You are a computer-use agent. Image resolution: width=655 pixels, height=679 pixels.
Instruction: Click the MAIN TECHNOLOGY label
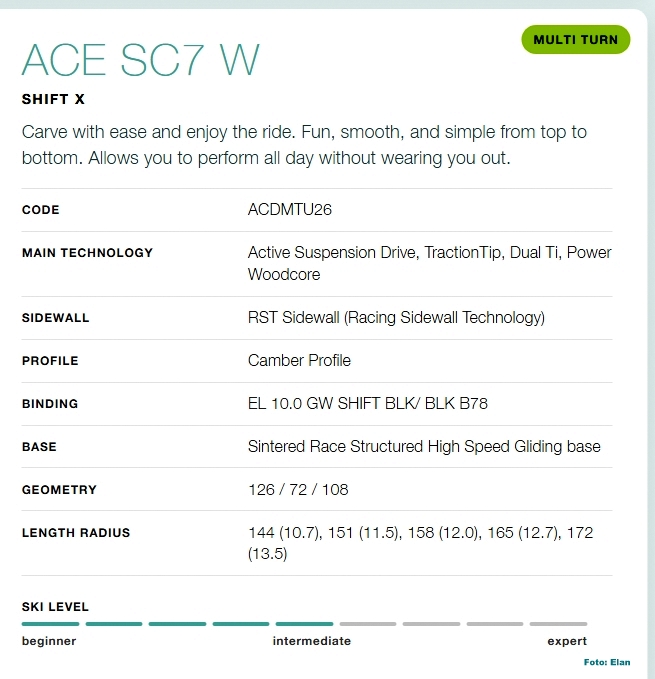tap(87, 253)
